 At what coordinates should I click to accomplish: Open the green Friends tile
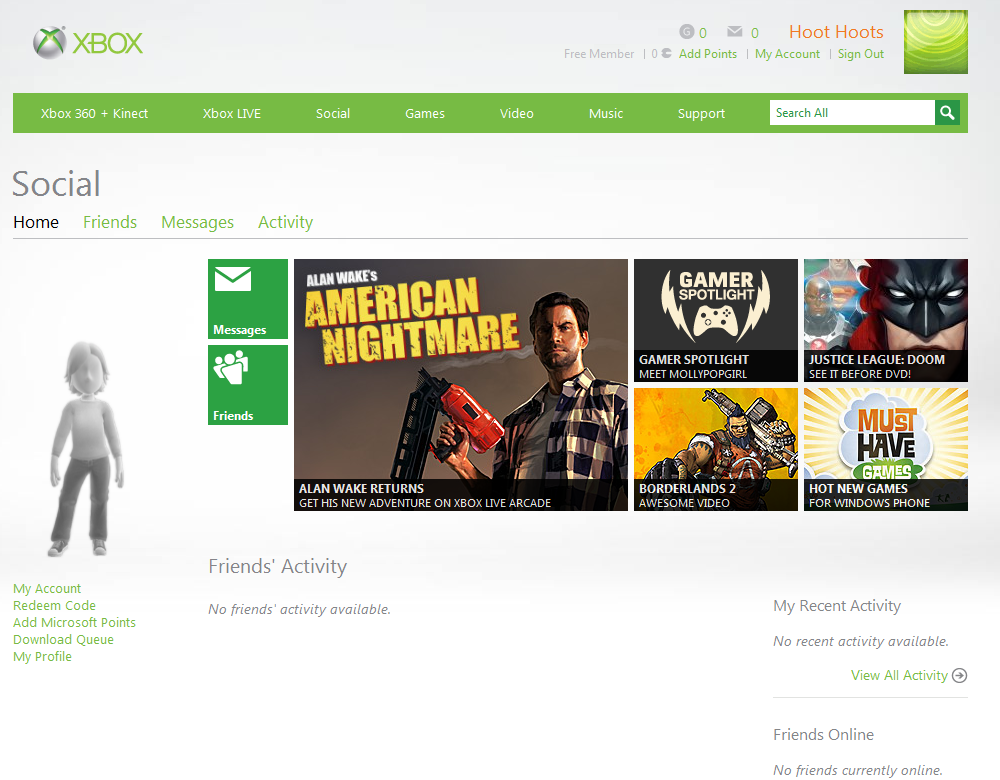247,385
